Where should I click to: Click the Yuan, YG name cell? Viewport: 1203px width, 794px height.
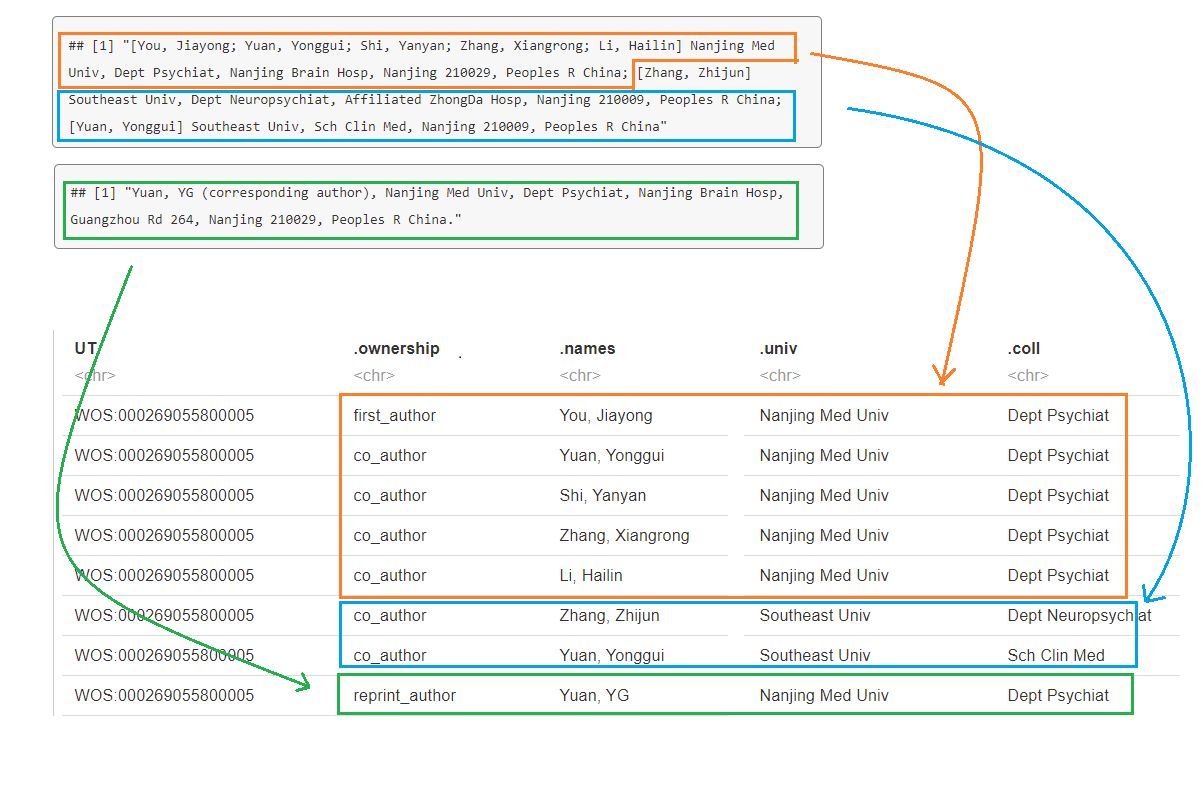click(x=594, y=696)
